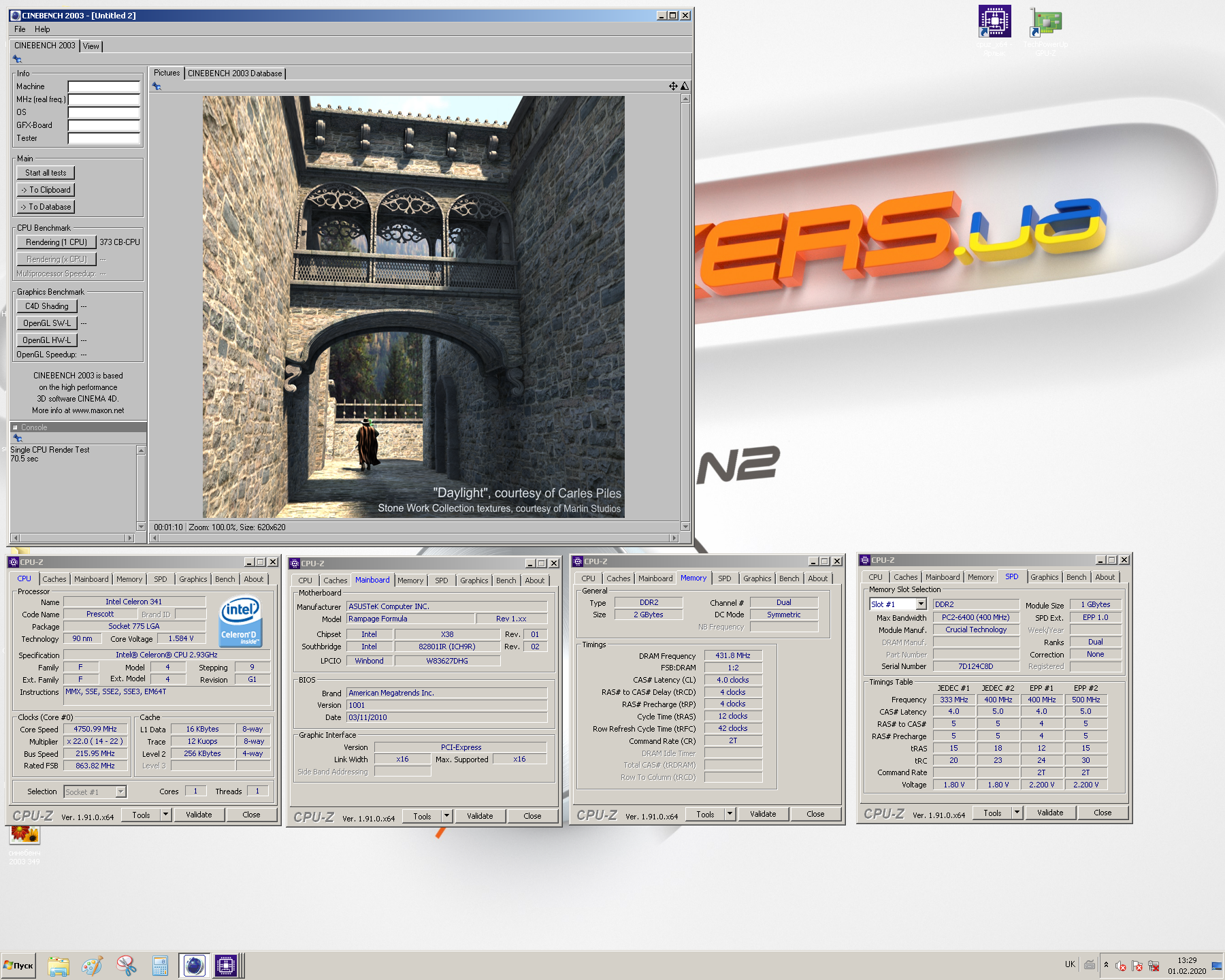Switch to Cinebench taskbar icon
This screenshot has width=1225, height=980.
[194, 965]
